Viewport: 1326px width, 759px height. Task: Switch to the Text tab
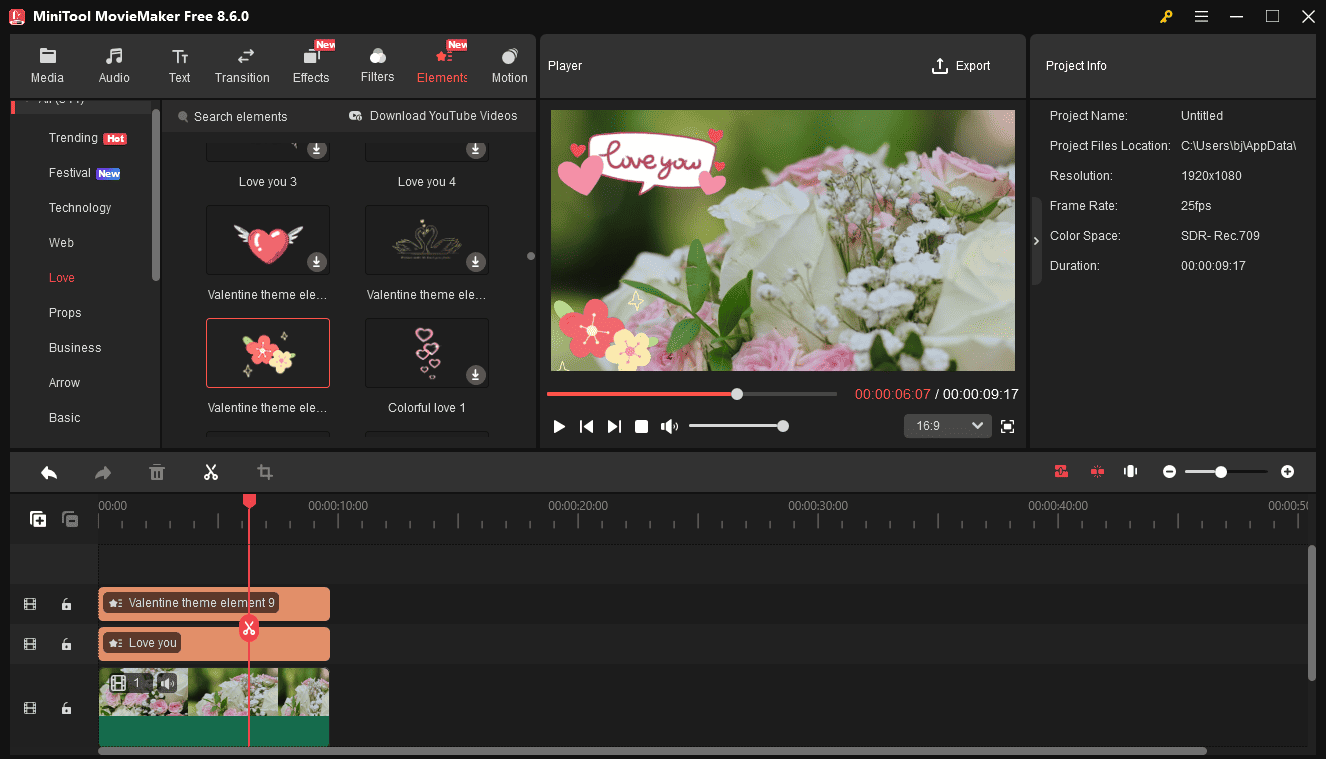point(179,65)
